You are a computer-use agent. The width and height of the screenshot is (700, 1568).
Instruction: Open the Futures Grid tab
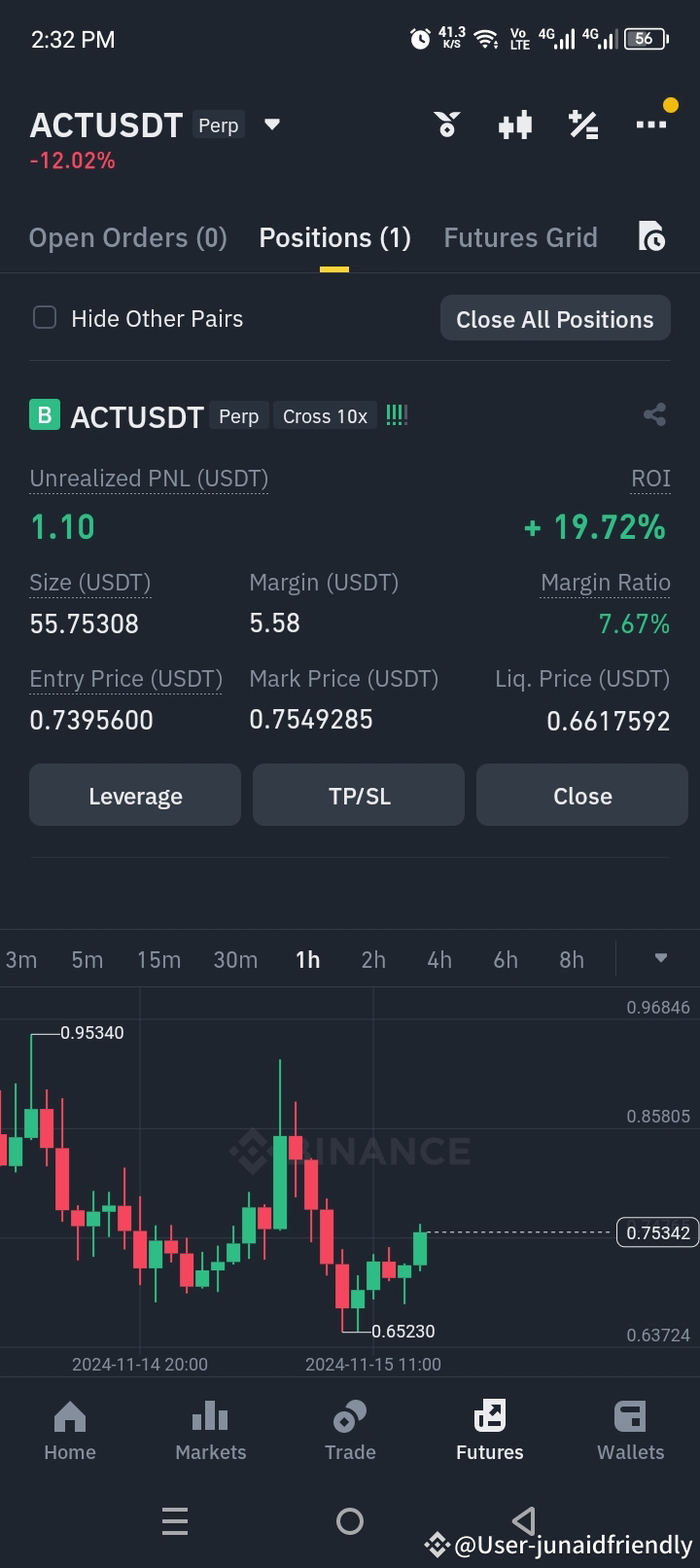tap(520, 238)
